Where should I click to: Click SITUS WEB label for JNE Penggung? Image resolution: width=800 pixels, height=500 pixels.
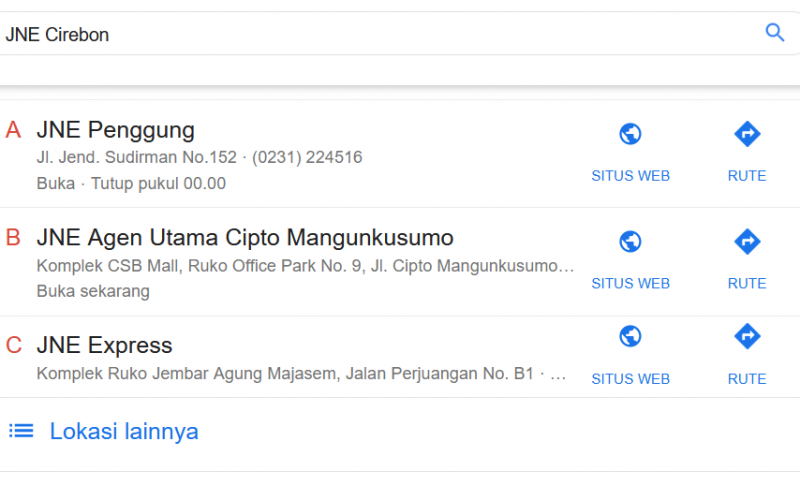(x=630, y=176)
